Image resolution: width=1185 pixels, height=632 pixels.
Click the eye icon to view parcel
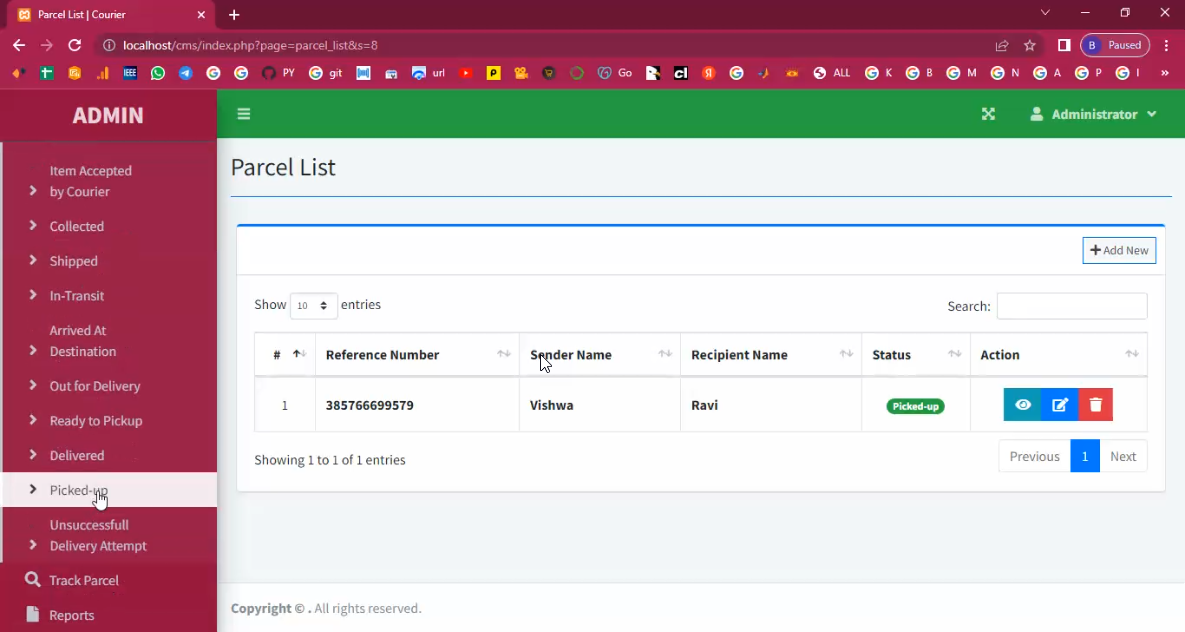click(x=1022, y=405)
